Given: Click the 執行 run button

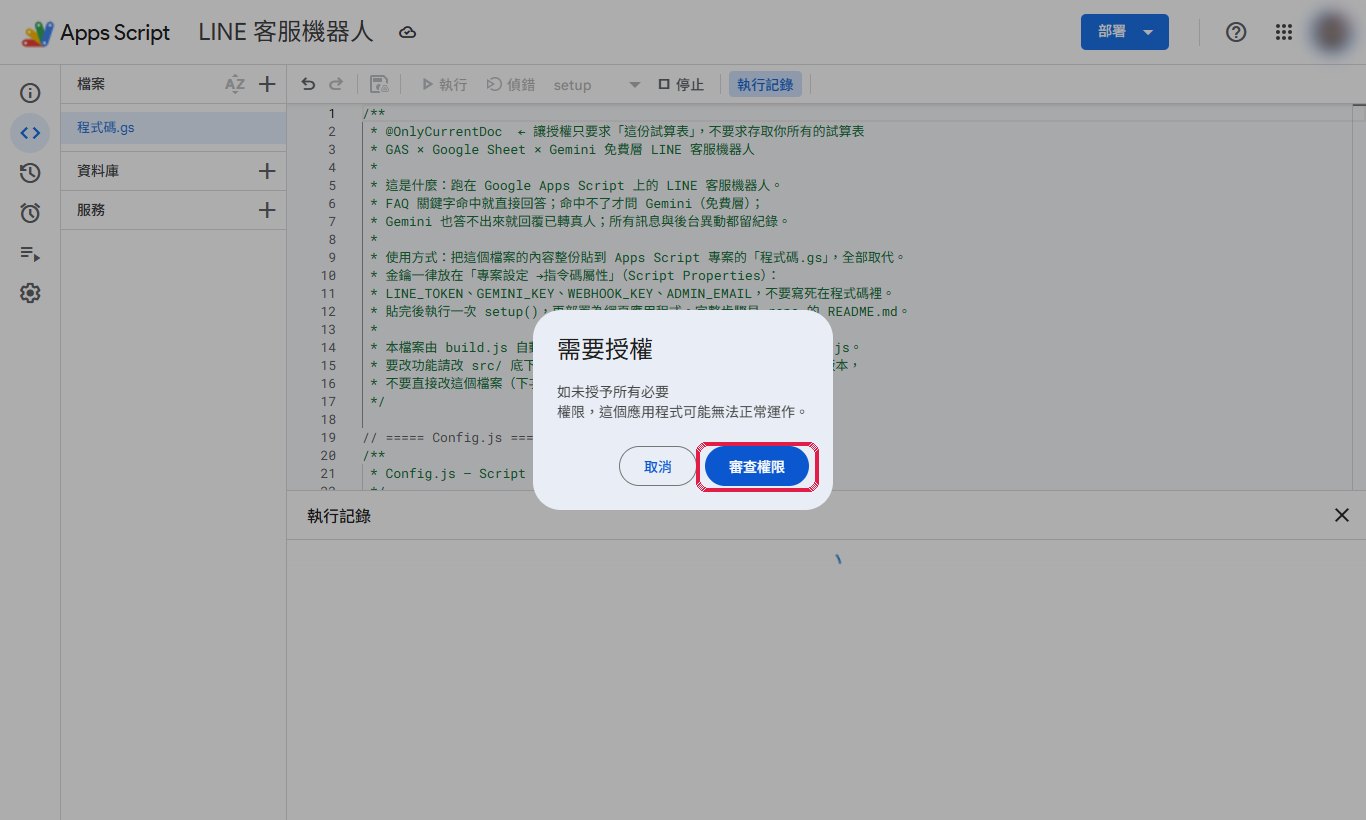Looking at the screenshot, I should [444, 85].
